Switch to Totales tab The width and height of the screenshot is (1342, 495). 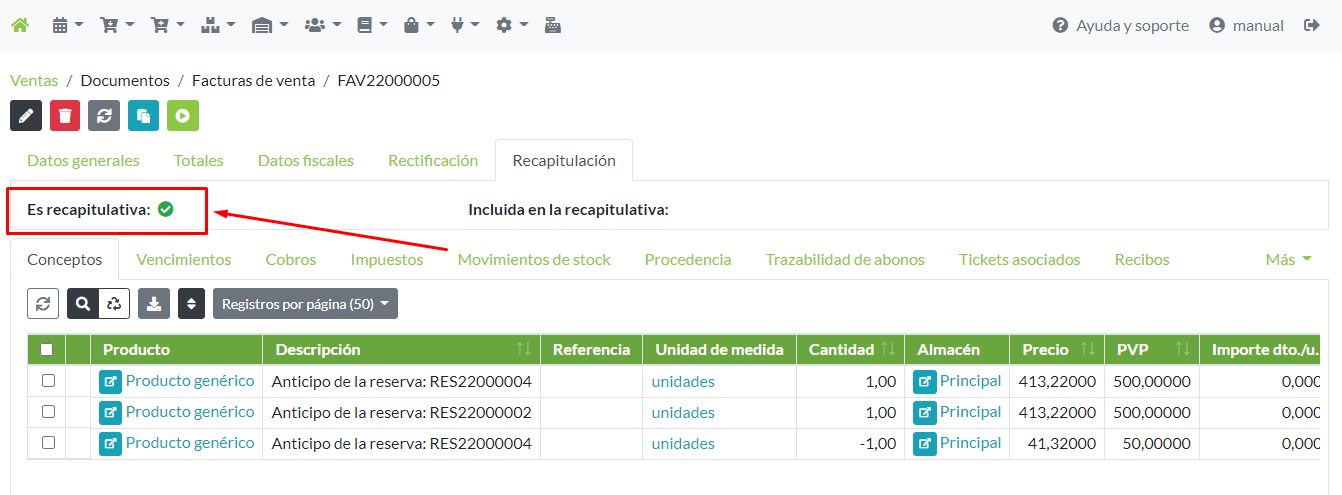pos(199,160)
